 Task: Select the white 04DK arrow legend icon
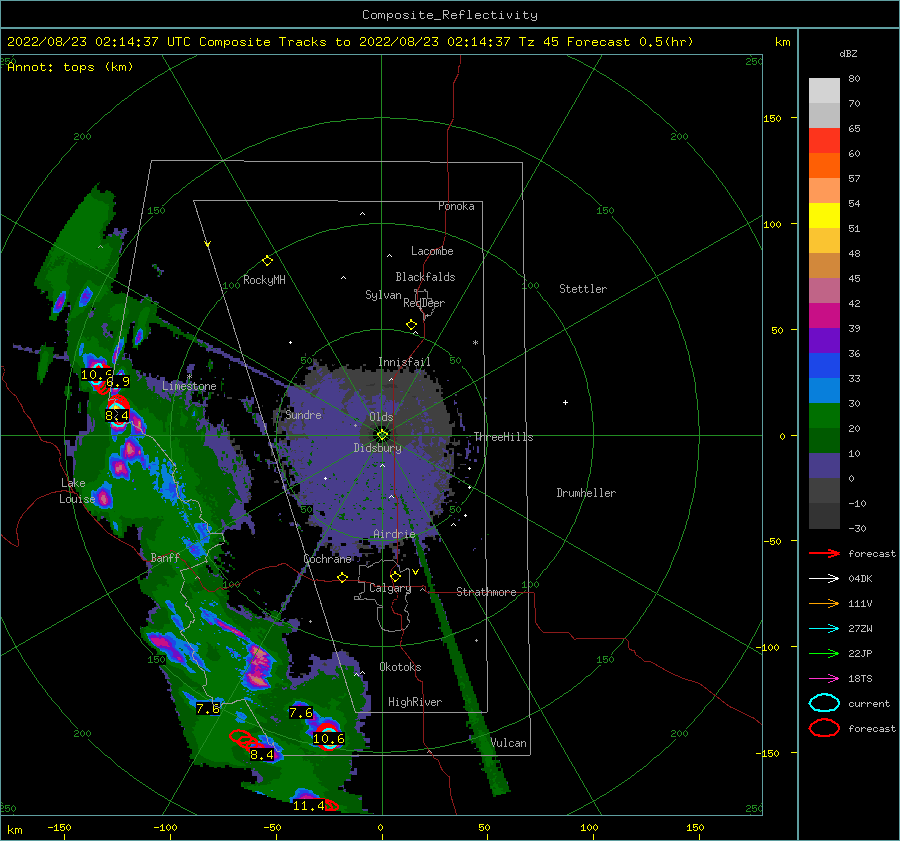pos(824,578)
